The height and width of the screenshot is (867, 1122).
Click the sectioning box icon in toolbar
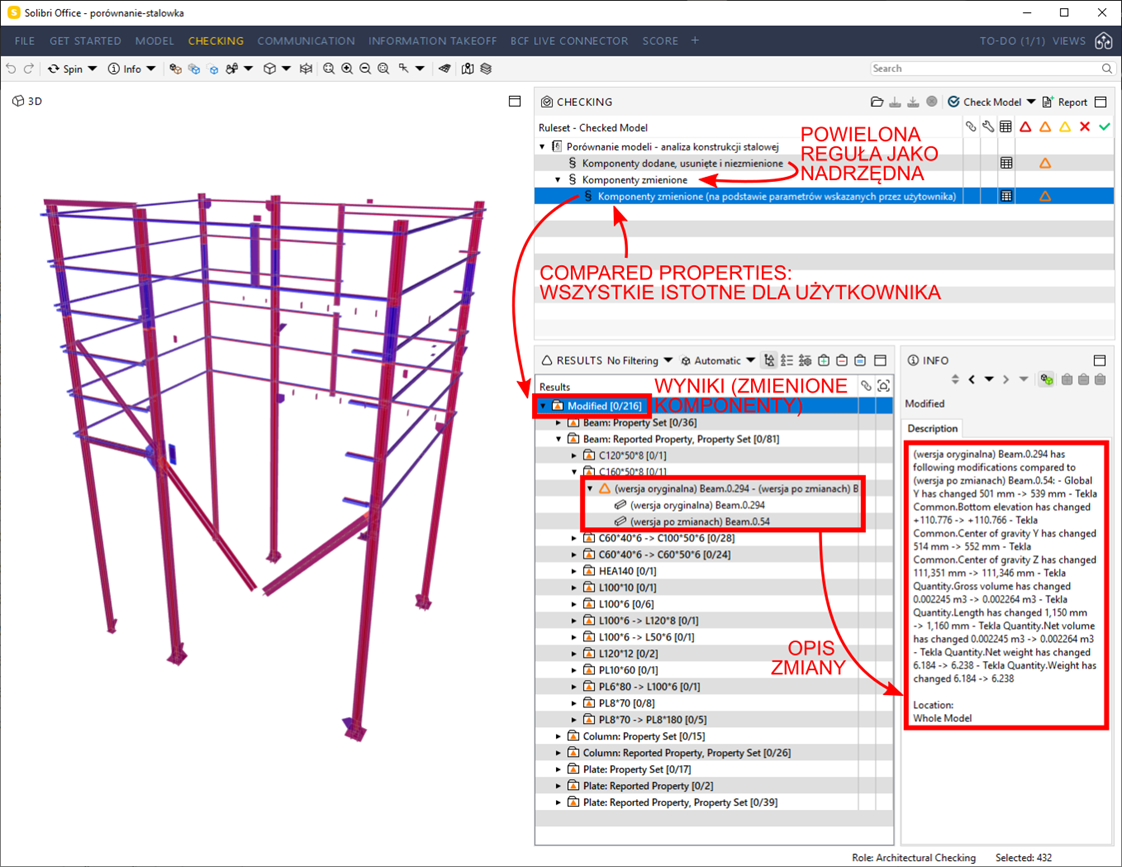click(x=306, y=69)
